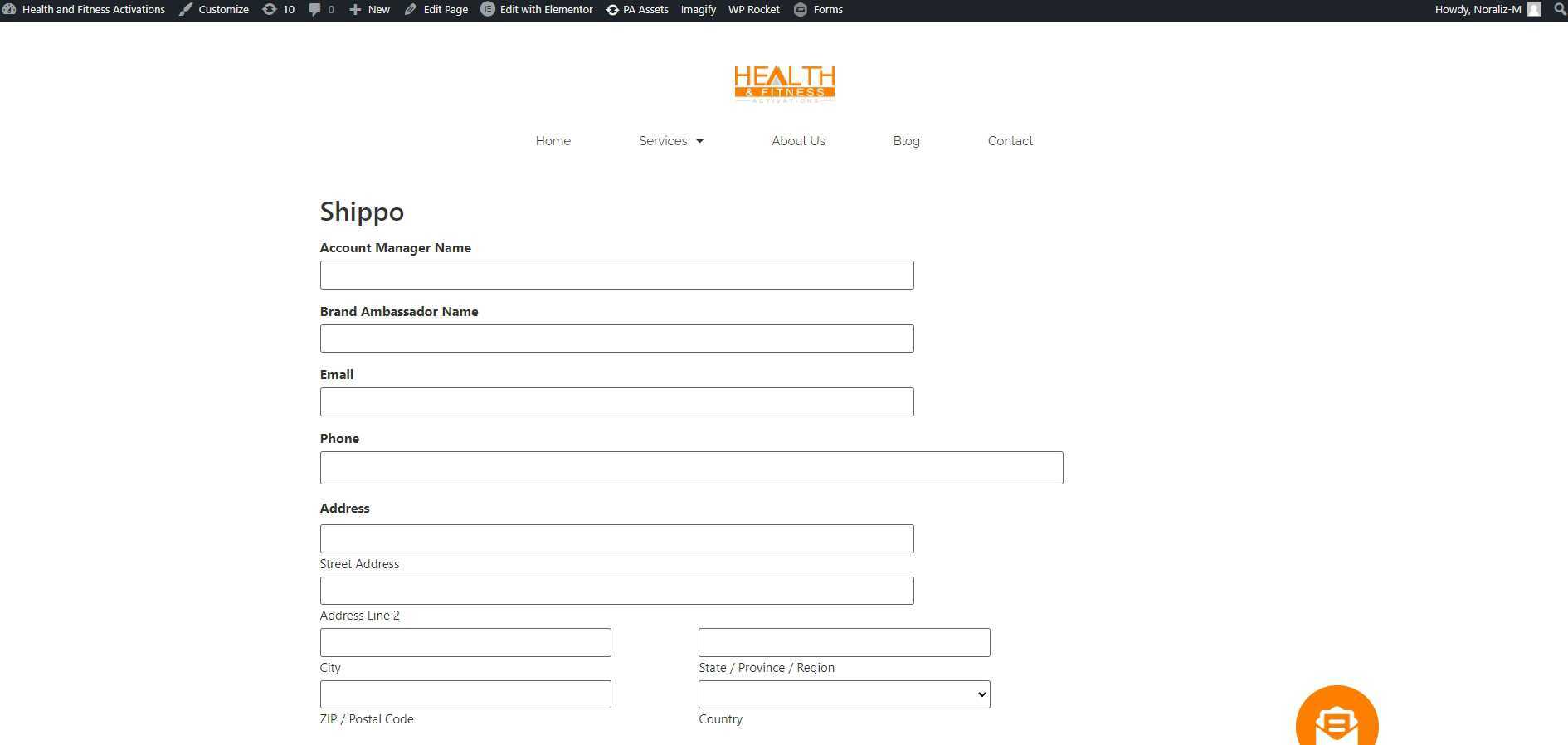Click into the Phone field
Viewport: 1568px width, 745px height.
(692, 468)
